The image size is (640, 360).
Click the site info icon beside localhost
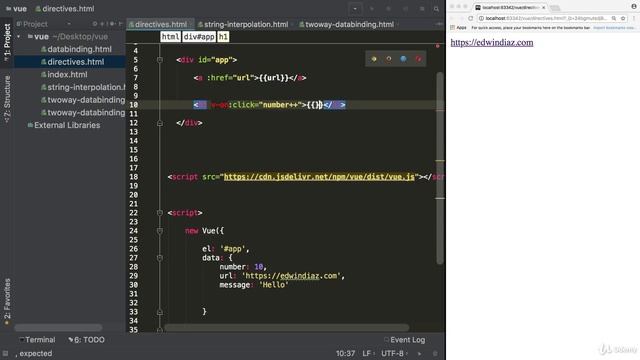481,18
